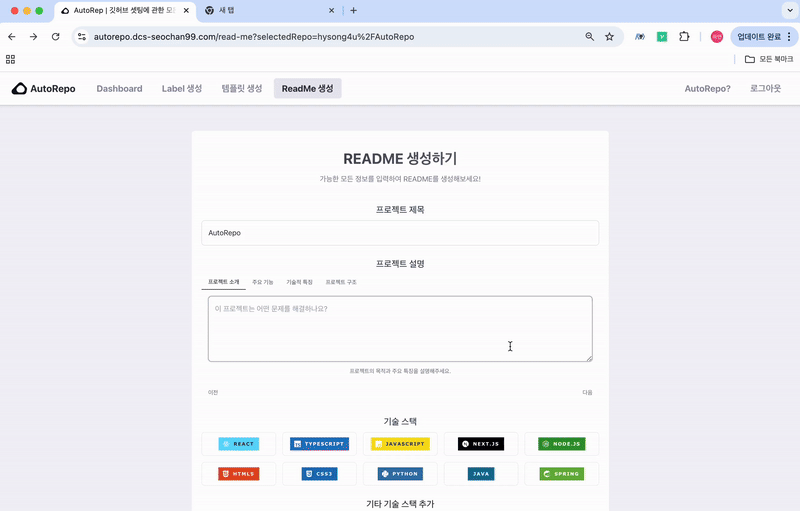
Task: Click the green extension icon in toolbar
Action: point(662,37)
